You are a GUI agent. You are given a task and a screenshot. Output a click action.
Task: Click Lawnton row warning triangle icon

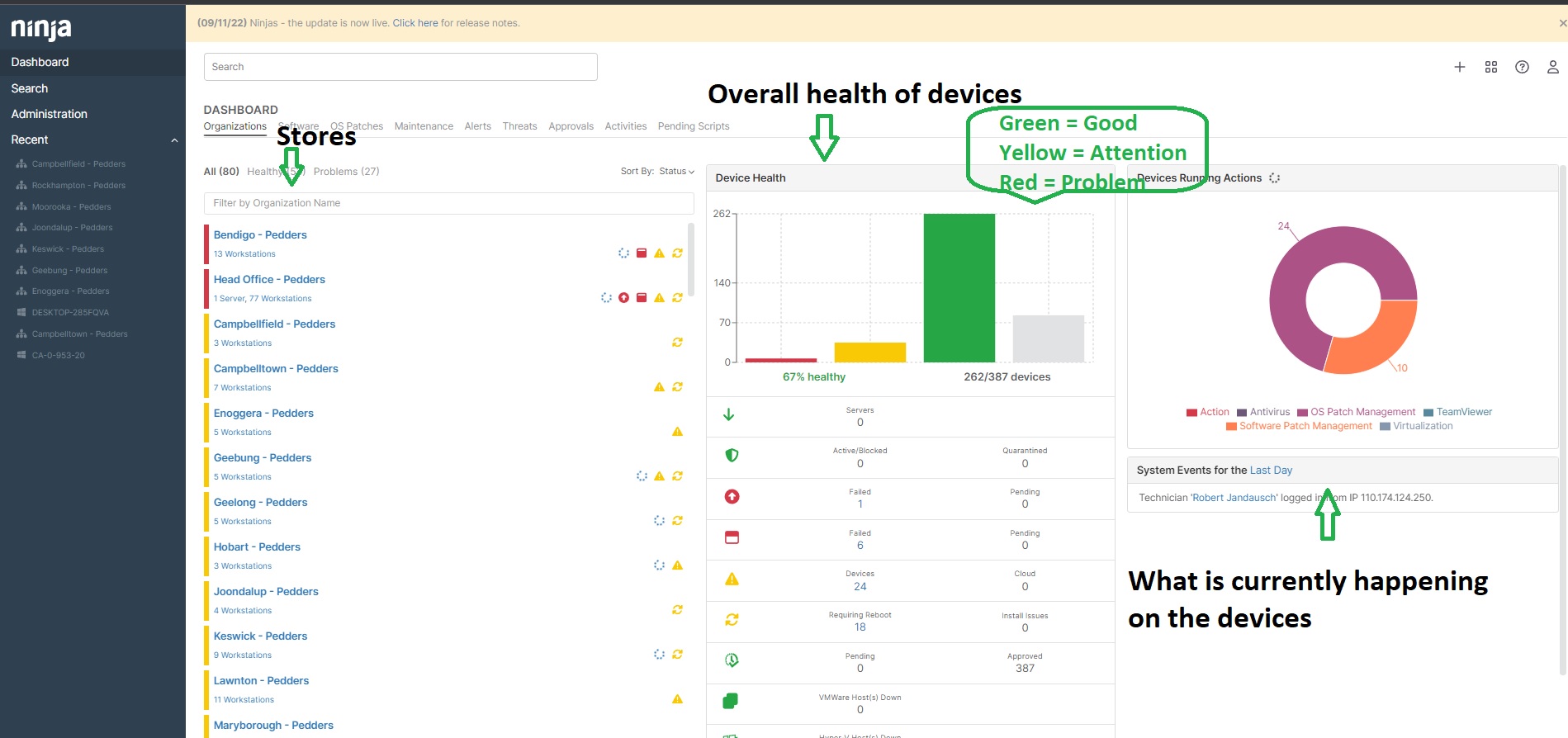point(677,699)
